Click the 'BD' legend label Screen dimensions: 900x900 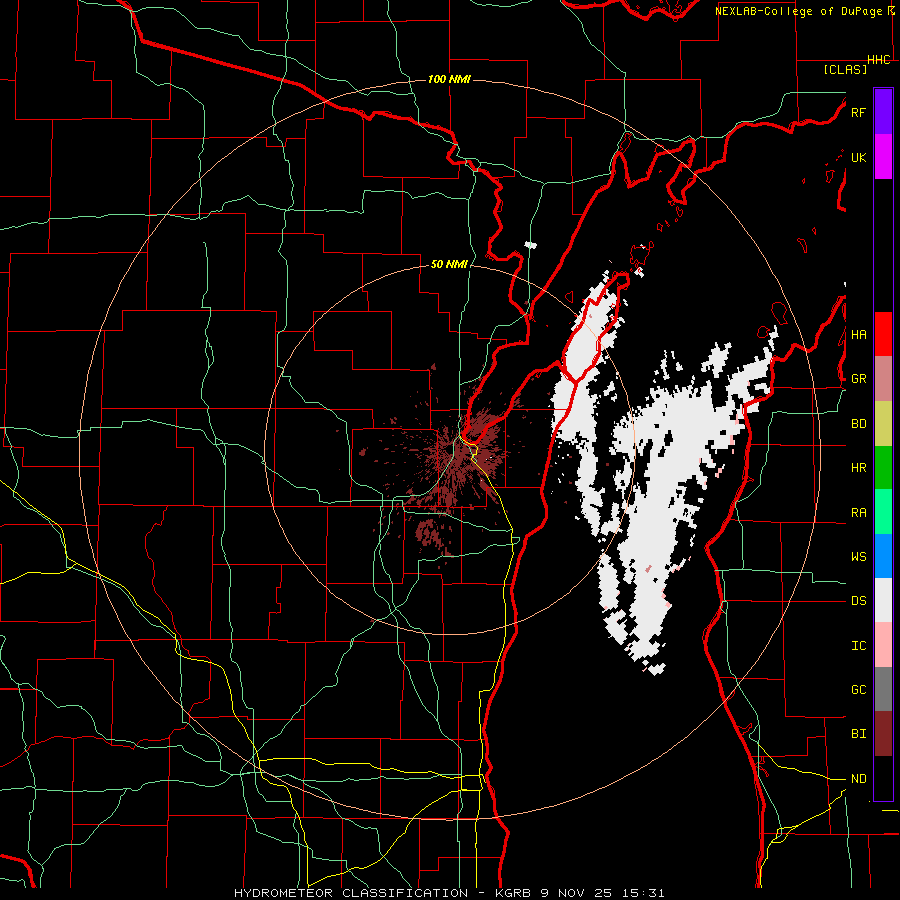point(858,424)
